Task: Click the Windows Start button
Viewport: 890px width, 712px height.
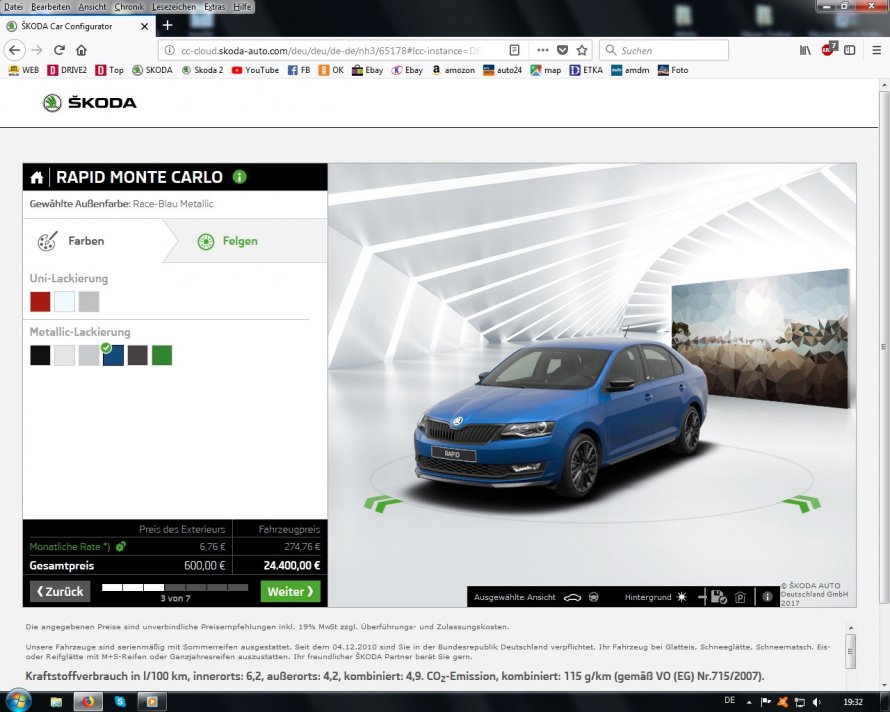Action: (x=18, y=701)
